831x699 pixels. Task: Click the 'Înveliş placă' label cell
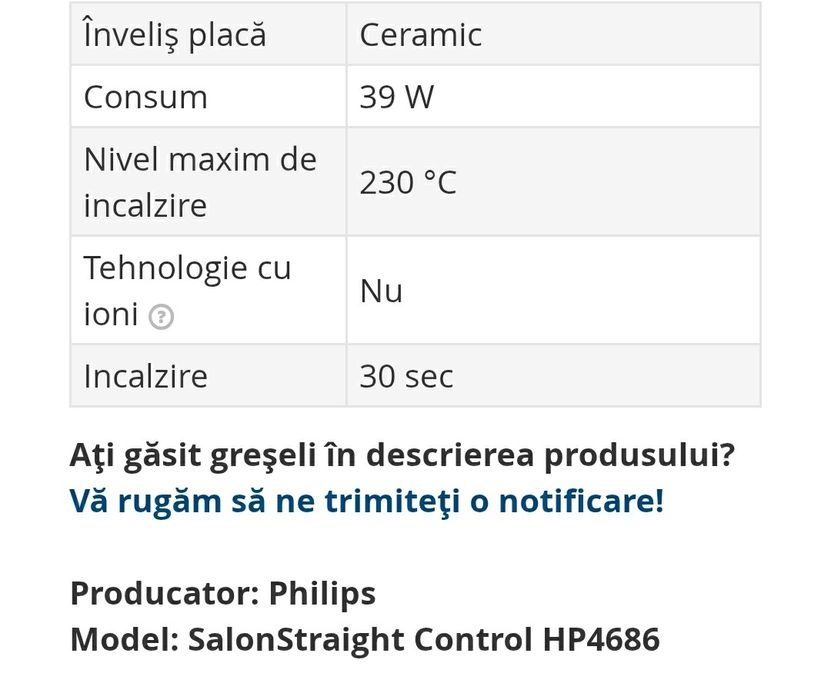tap(175, 35)
